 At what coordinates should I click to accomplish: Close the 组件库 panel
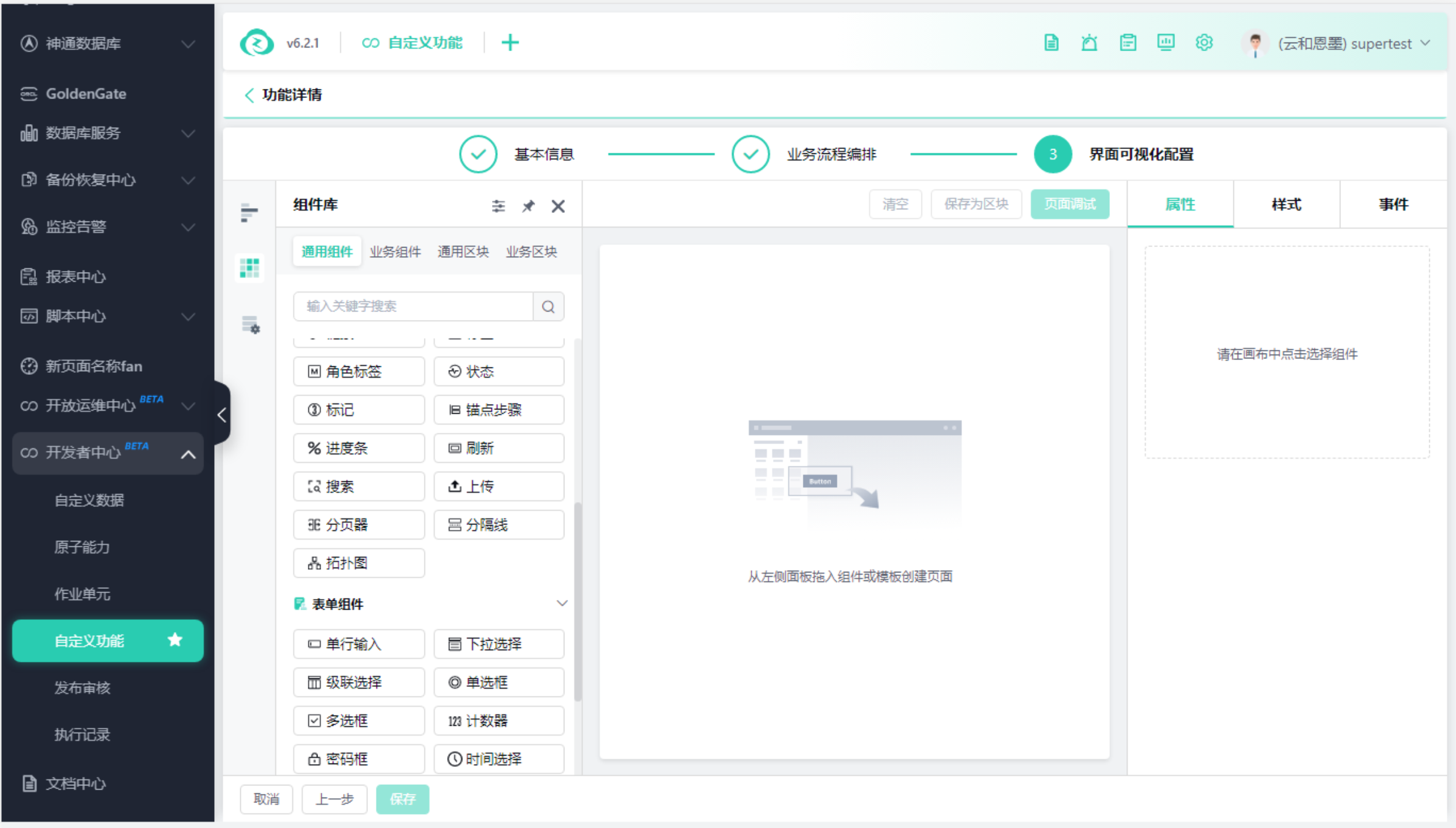click(558, 206)
